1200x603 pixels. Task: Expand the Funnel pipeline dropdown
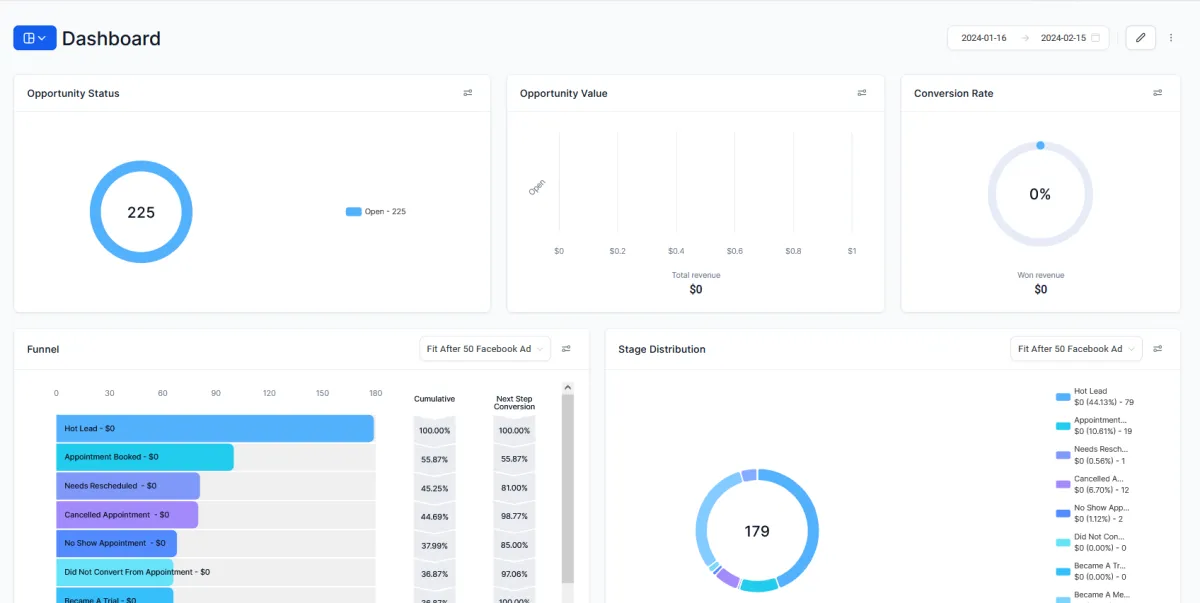click(485, 349)
